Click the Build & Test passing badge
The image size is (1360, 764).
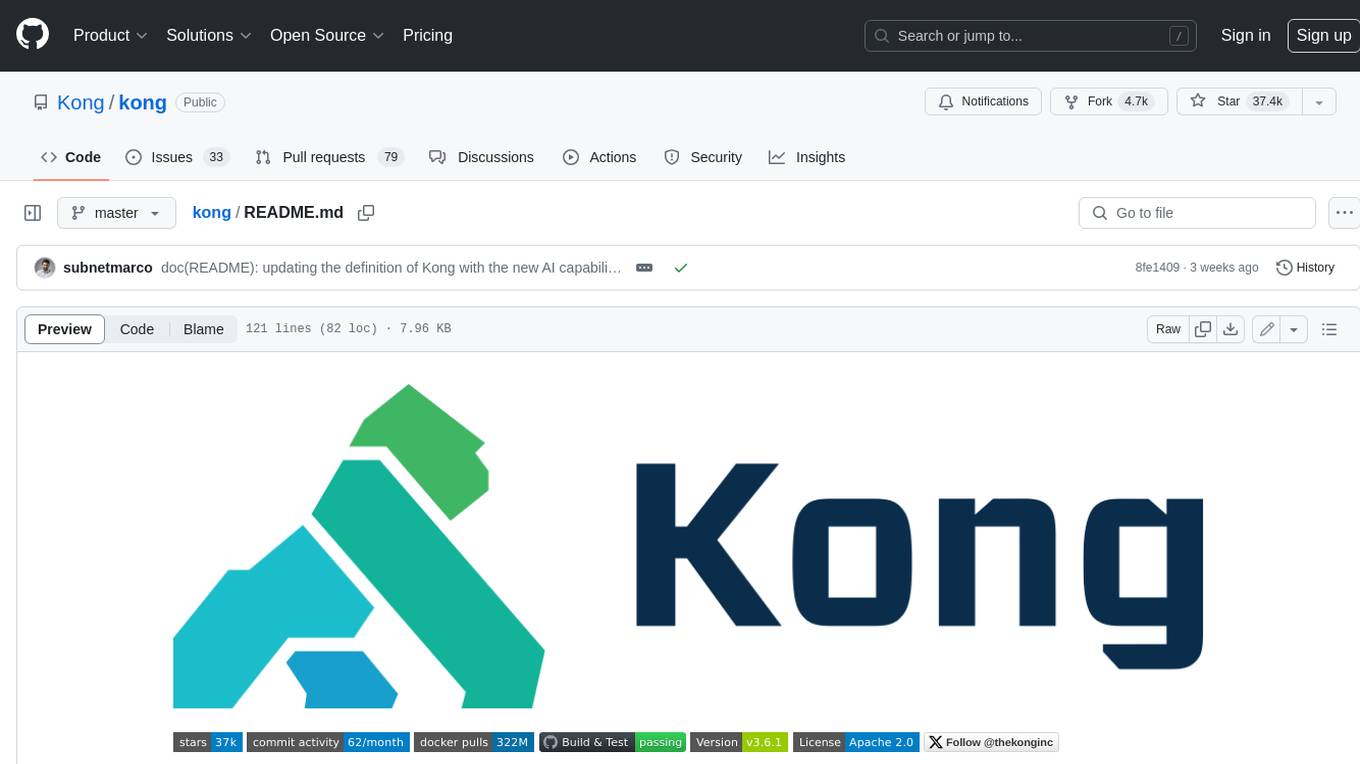(612, 742)
